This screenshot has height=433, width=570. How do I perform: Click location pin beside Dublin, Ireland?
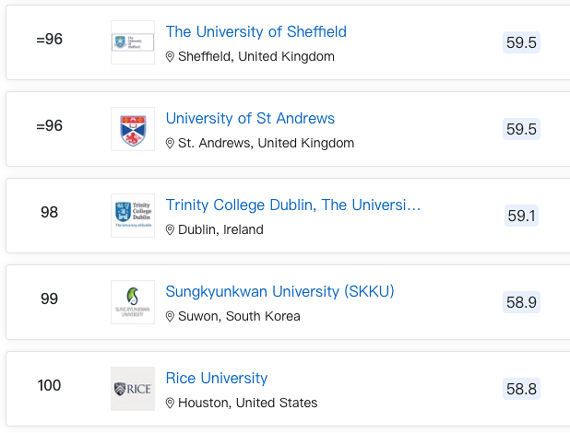(170, 230)
